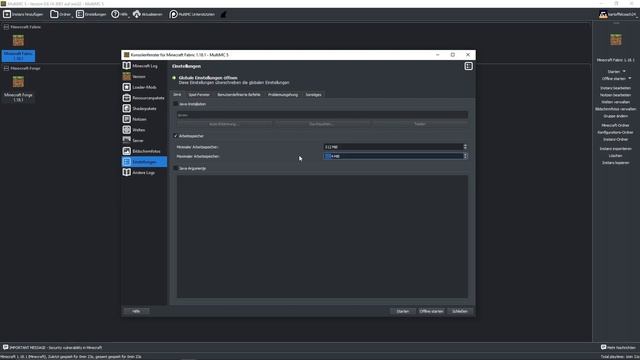Click the instance icon in right panel
The width and height of the screenshot is (640, 360).
[x=616, y=40]
